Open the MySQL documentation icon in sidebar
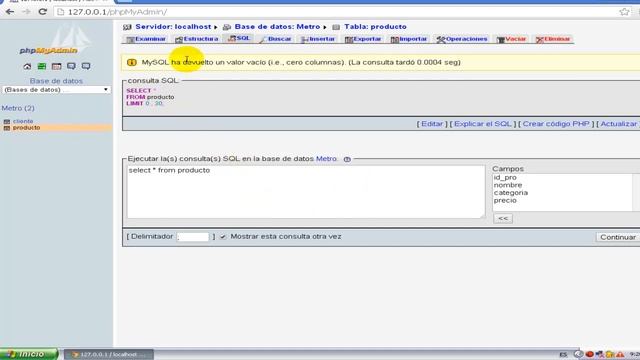This screenshot has height=360, width=640. [x=86, y=66]
